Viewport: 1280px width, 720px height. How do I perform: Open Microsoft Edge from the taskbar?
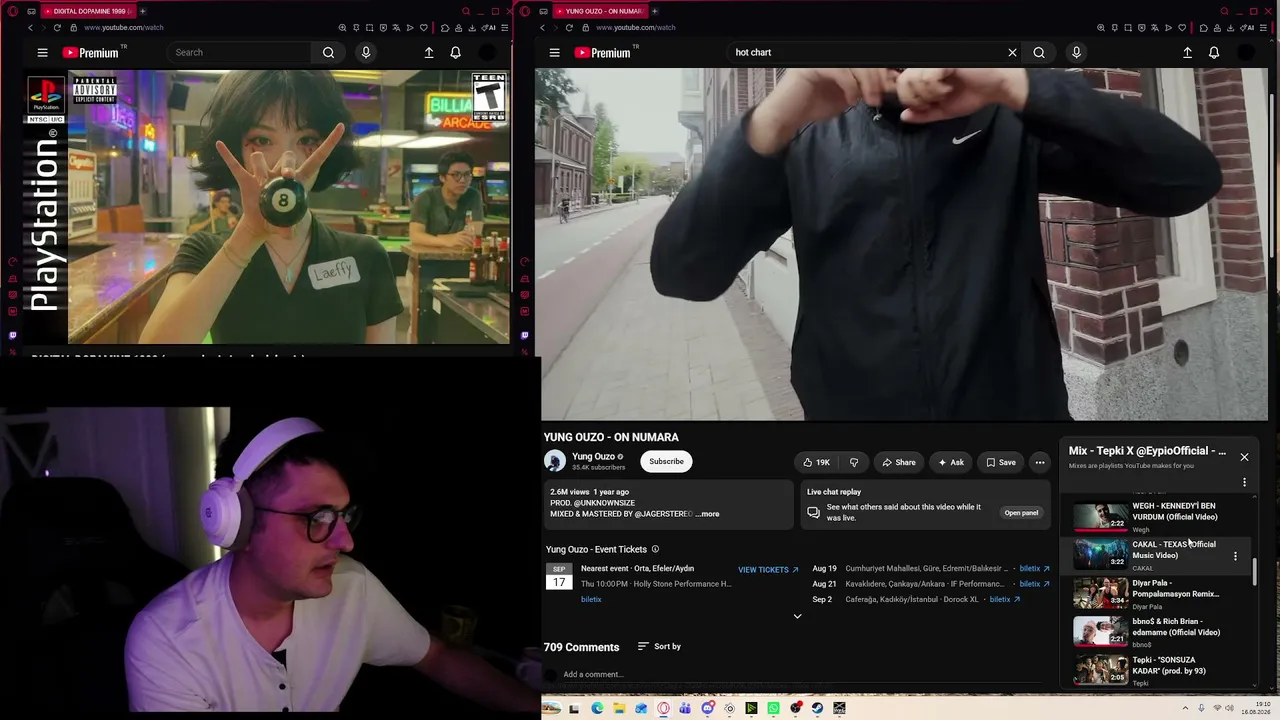pyautogui.click(x=597, y=708)
